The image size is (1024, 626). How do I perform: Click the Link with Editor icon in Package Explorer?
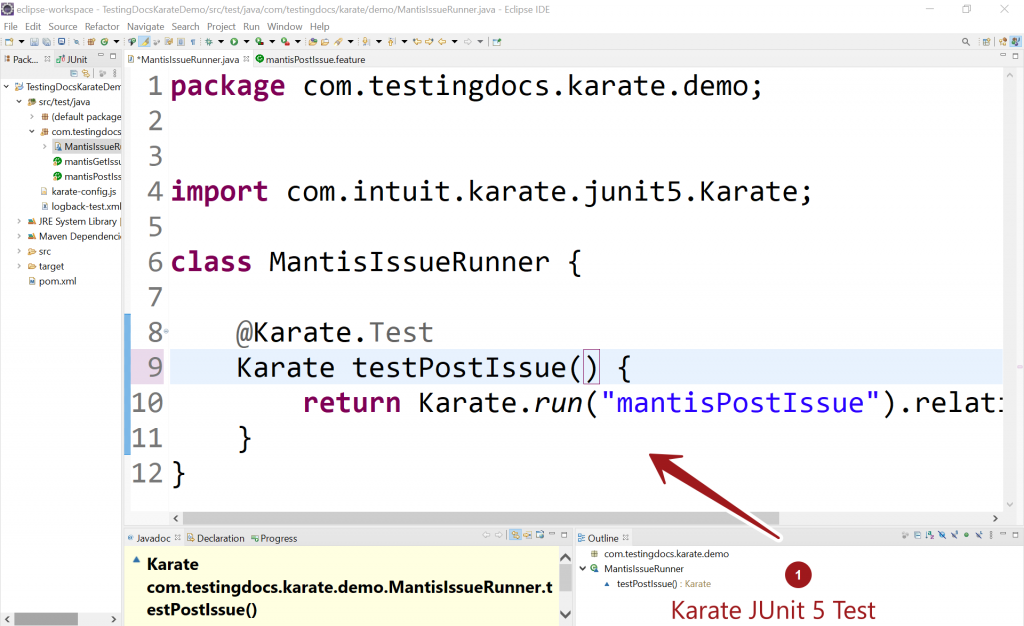coord(85,73)
